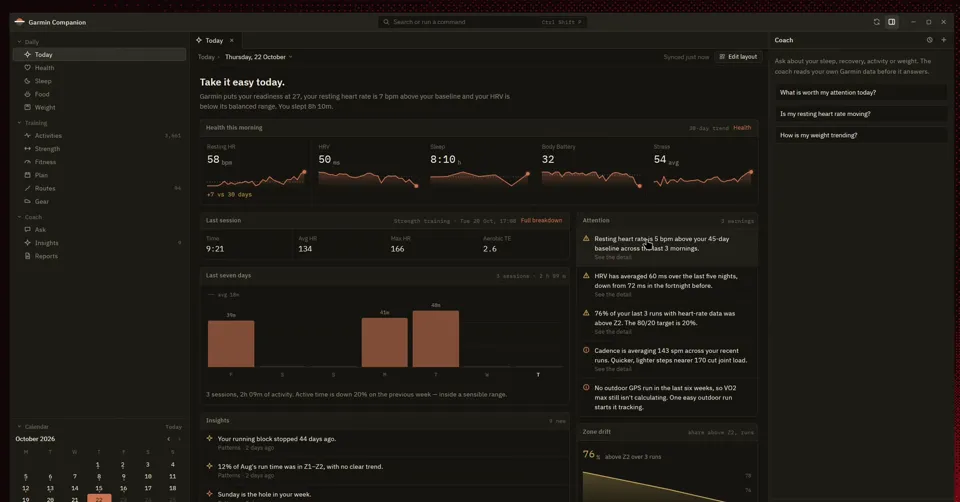Start a new Coach chat with plus
Image resolution: width=960 pixels, height=502 pixels.
coord(943,40)
